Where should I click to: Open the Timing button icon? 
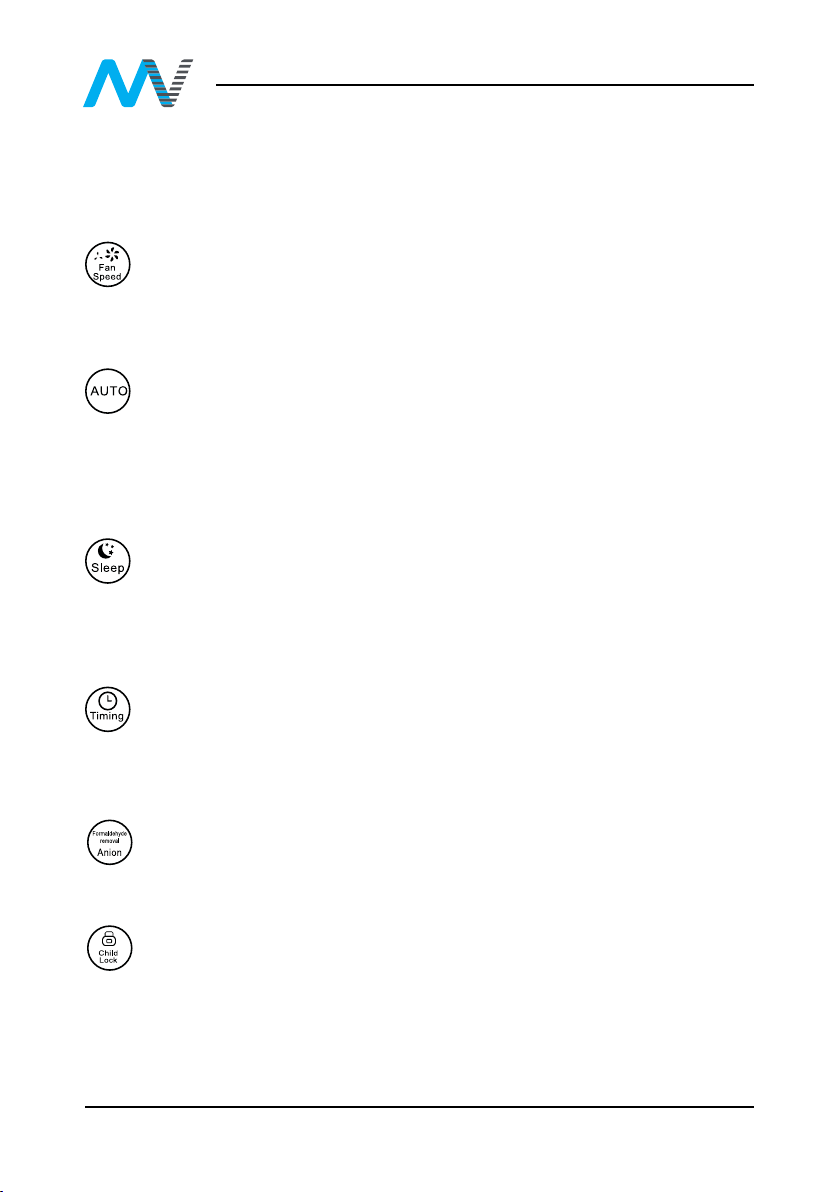(x=107, y=709)
